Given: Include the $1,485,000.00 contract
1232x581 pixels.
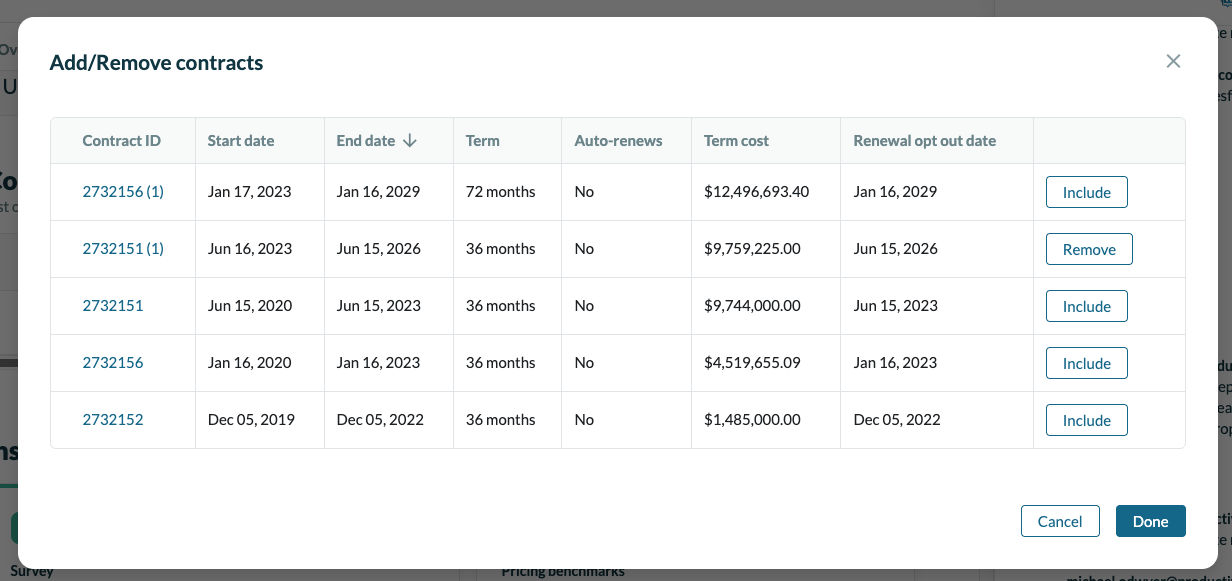Looking at the screenshot, I should click(x=1086, y=420).
